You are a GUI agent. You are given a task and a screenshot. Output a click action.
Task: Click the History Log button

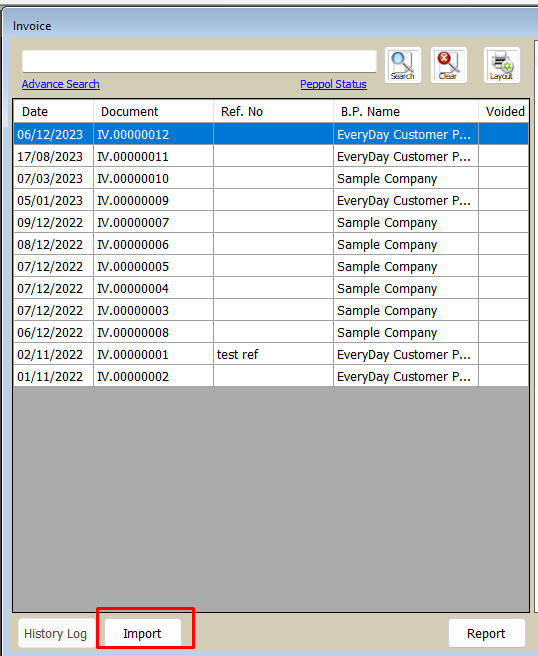pos(56,633)
